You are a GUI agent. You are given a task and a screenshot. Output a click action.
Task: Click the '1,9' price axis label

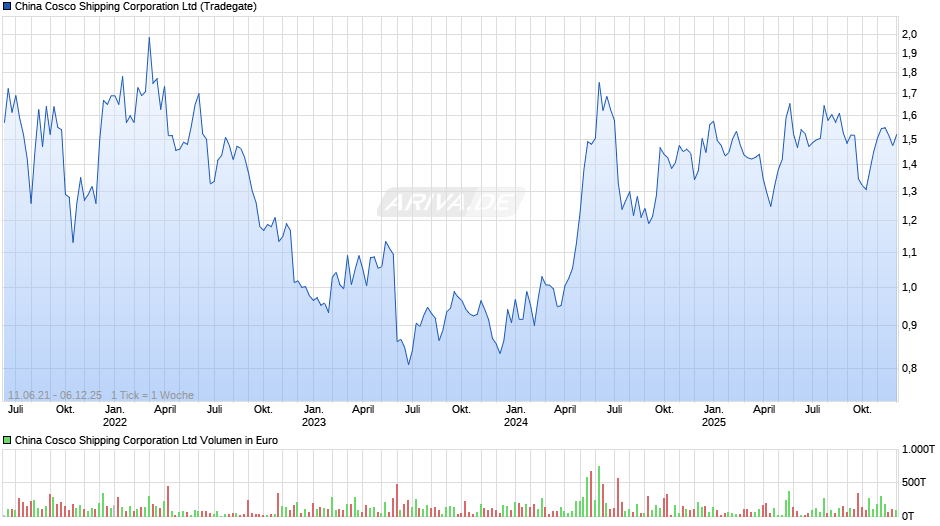[909, 53]
